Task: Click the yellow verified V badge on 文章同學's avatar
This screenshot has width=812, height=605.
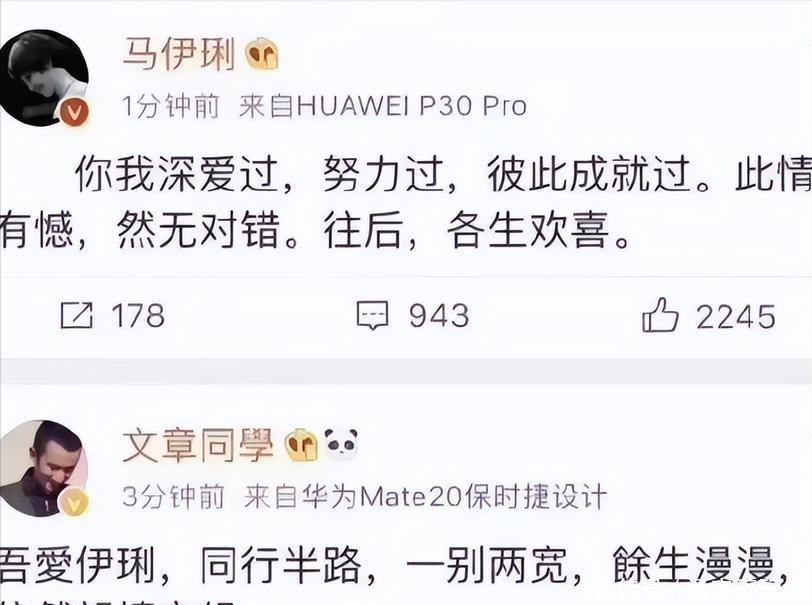Action: 75,503
